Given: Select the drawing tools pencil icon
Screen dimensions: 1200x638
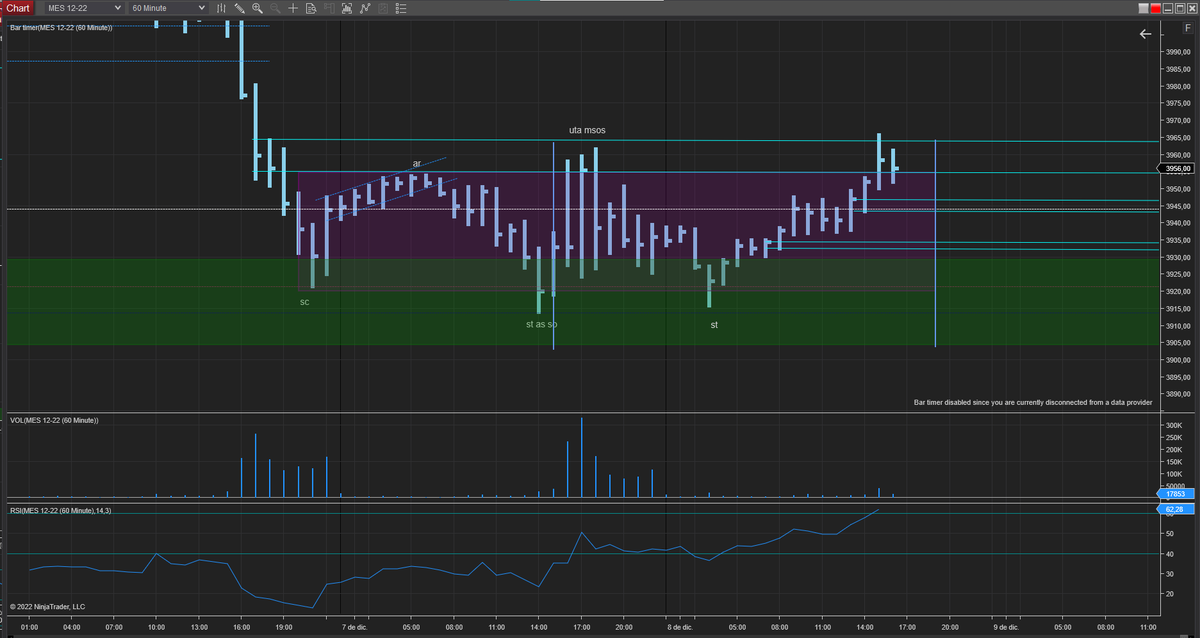Looking at the screenshot, I should pos(240,7).
